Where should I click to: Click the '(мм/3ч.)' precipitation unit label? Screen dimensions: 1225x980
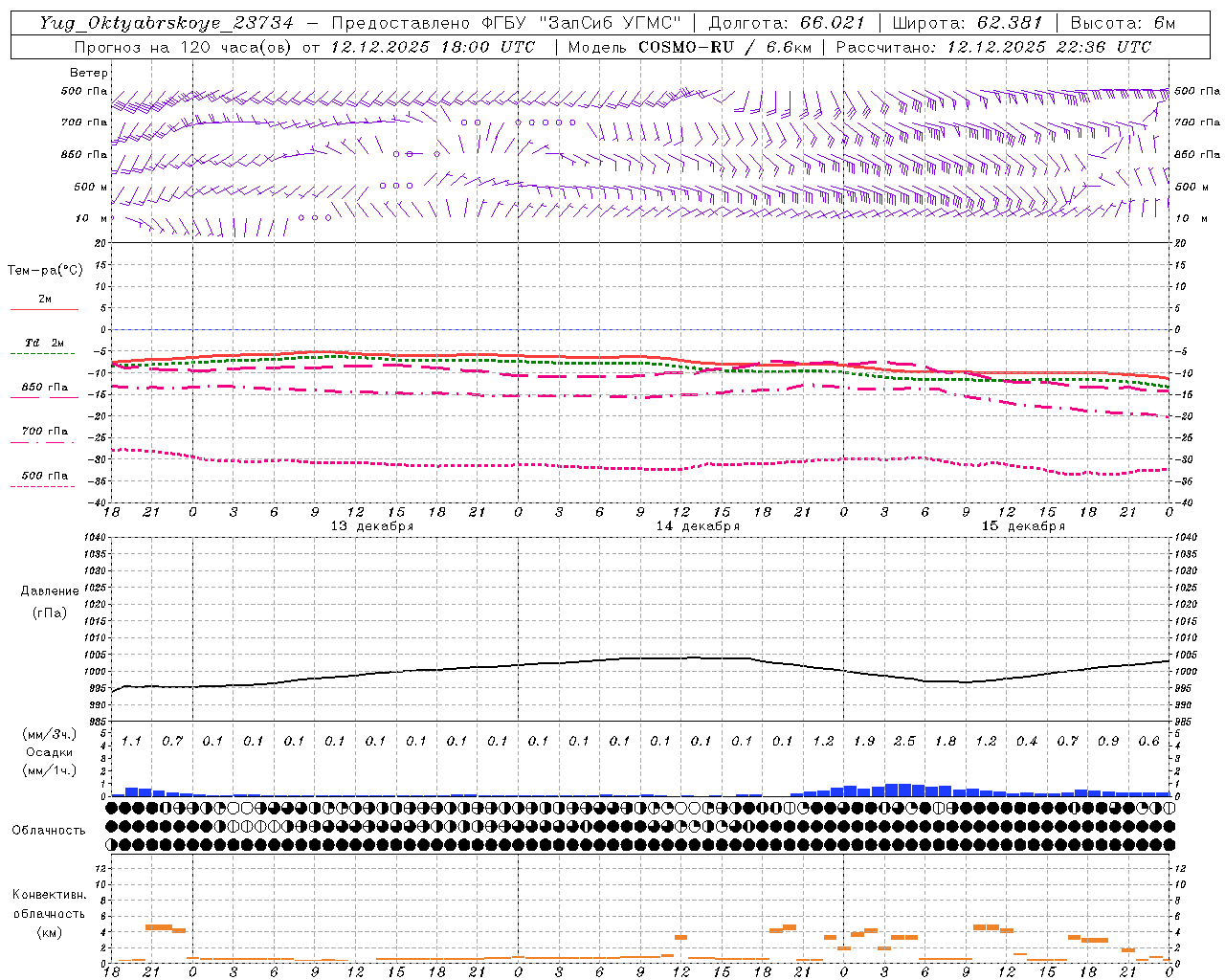point(50,734)
